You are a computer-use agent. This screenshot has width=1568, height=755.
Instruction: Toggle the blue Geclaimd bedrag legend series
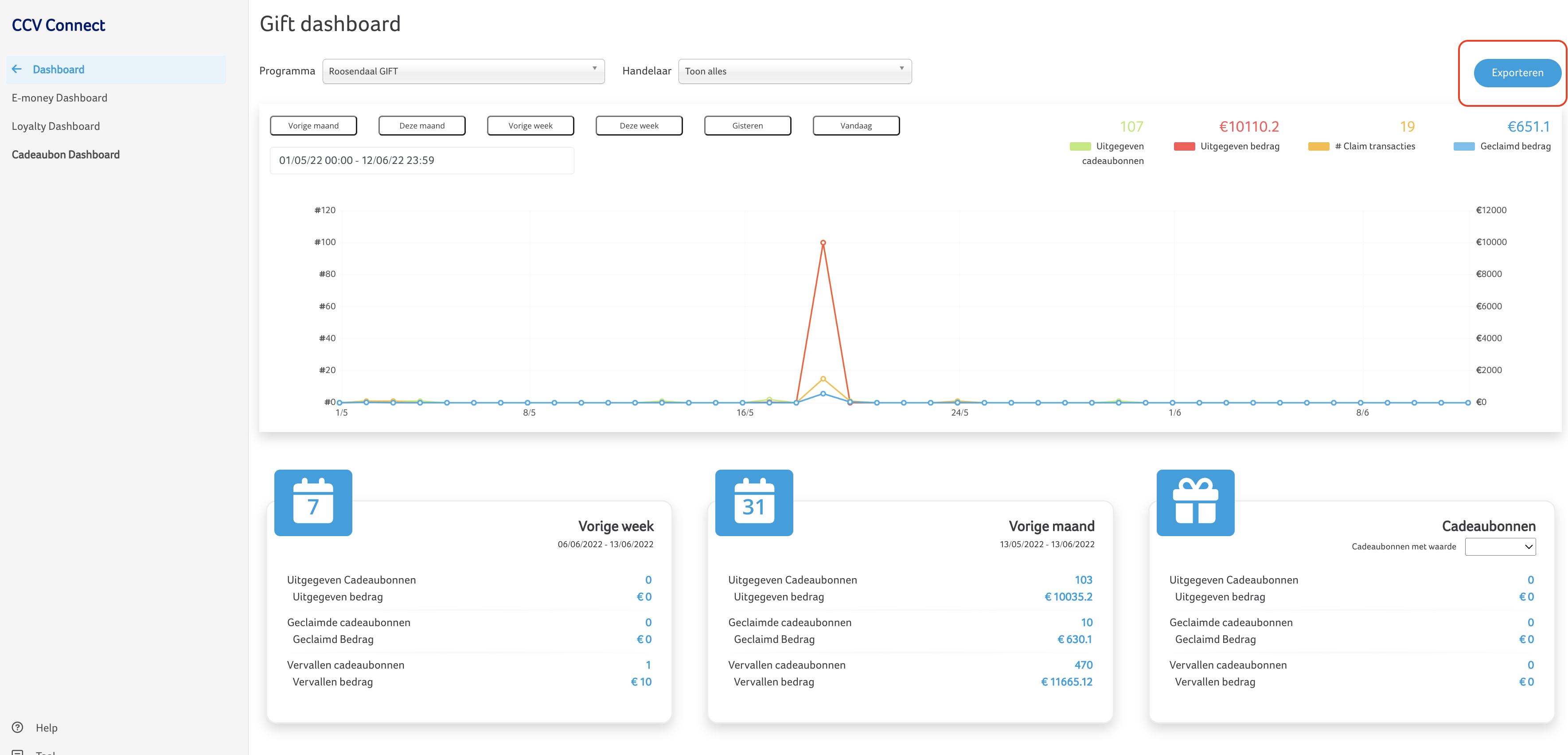[1463, 147]
